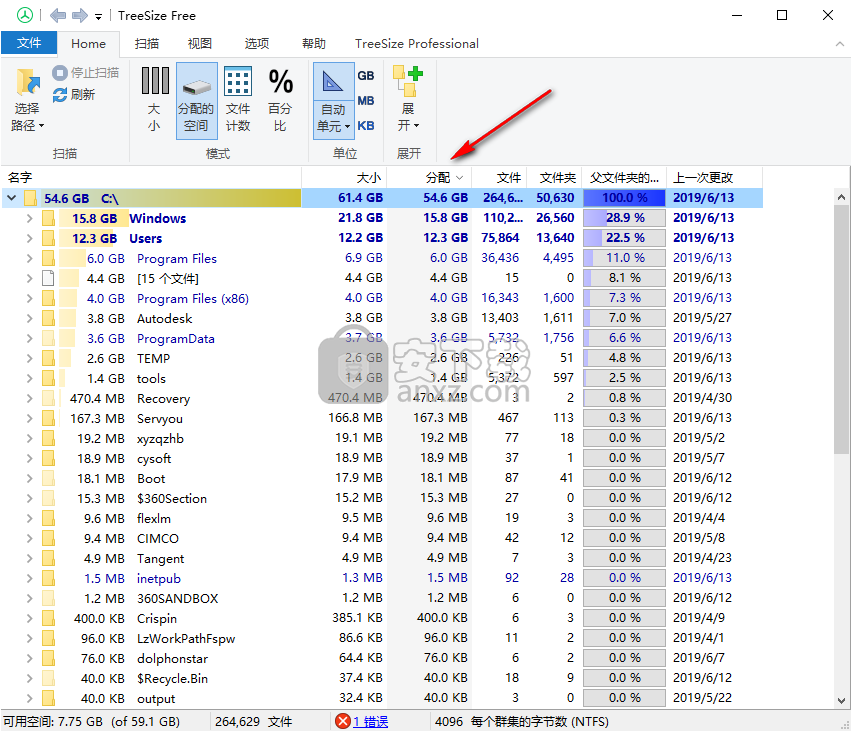
Task: Click the $Recycle.Bin folder icon
Action: (x=48, y=678)
